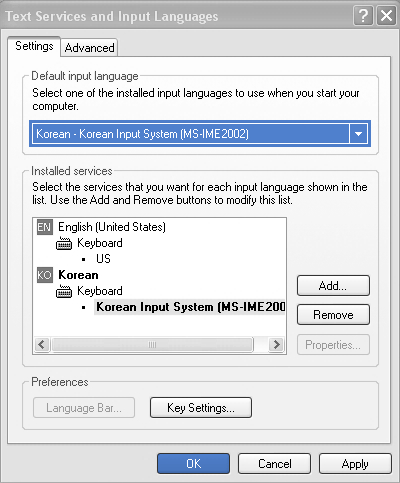Screen dimensions: 400x483
Task: Click the KO language badge icon
Action: pos(45,275)
